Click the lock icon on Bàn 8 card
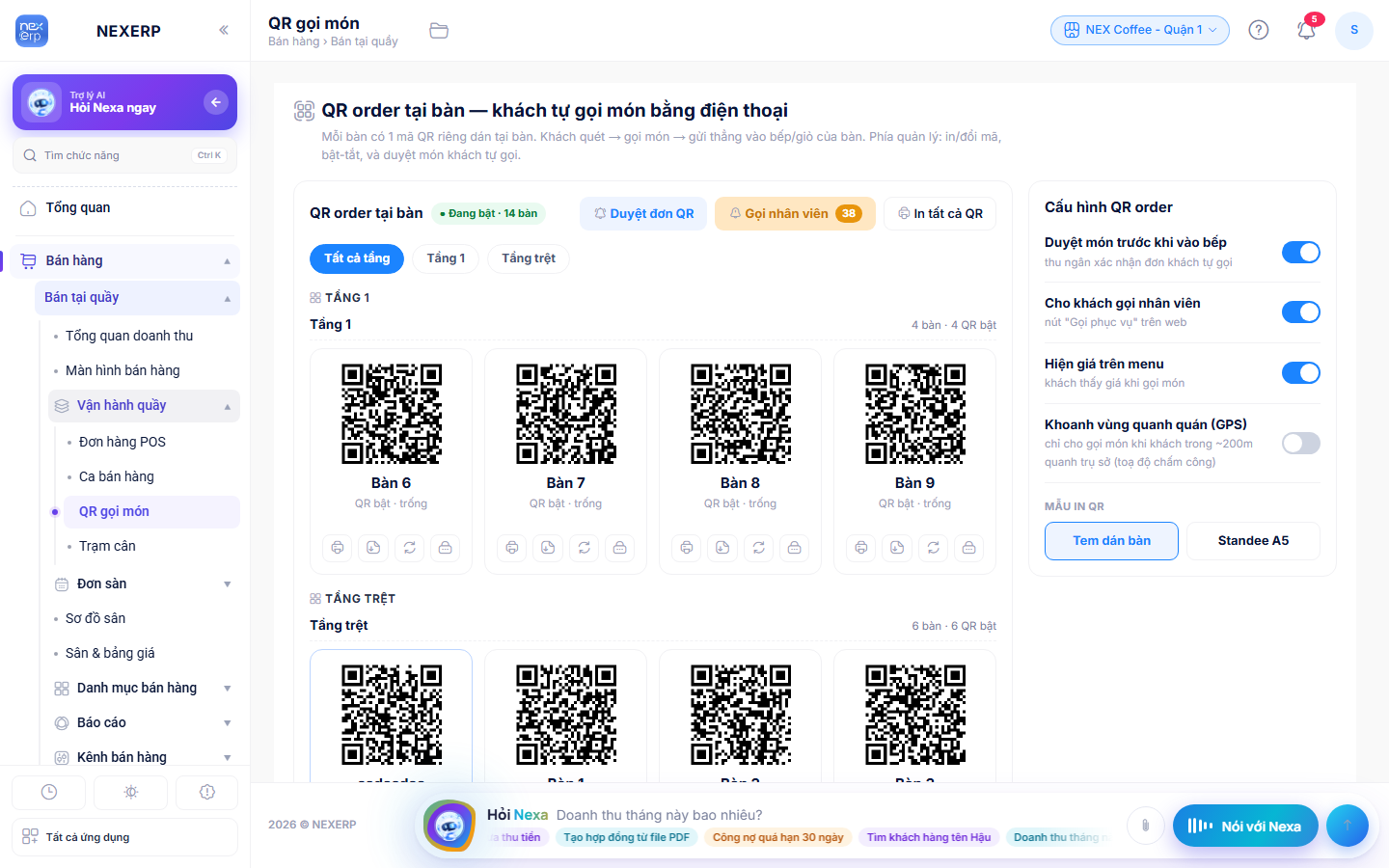Viewport: 1389px width, 868px height. [x=794, y=548]
